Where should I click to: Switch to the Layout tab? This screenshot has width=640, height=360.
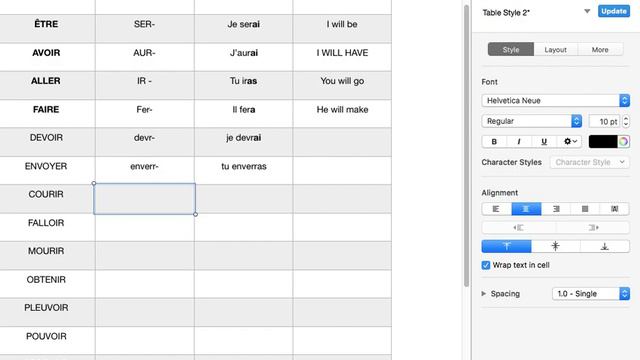[x=556, y=49]
